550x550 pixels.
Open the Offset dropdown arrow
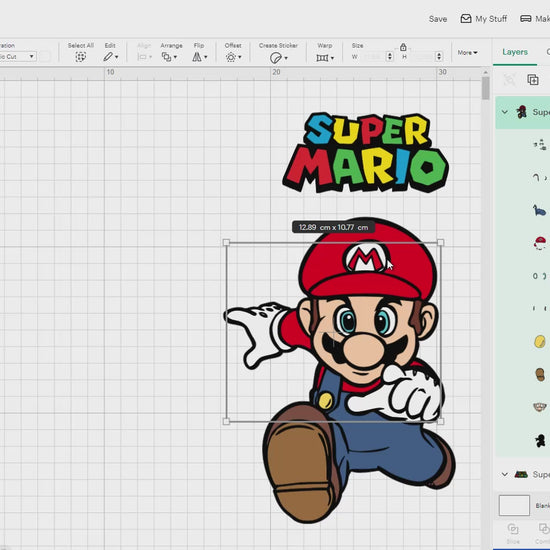point(240,57)
